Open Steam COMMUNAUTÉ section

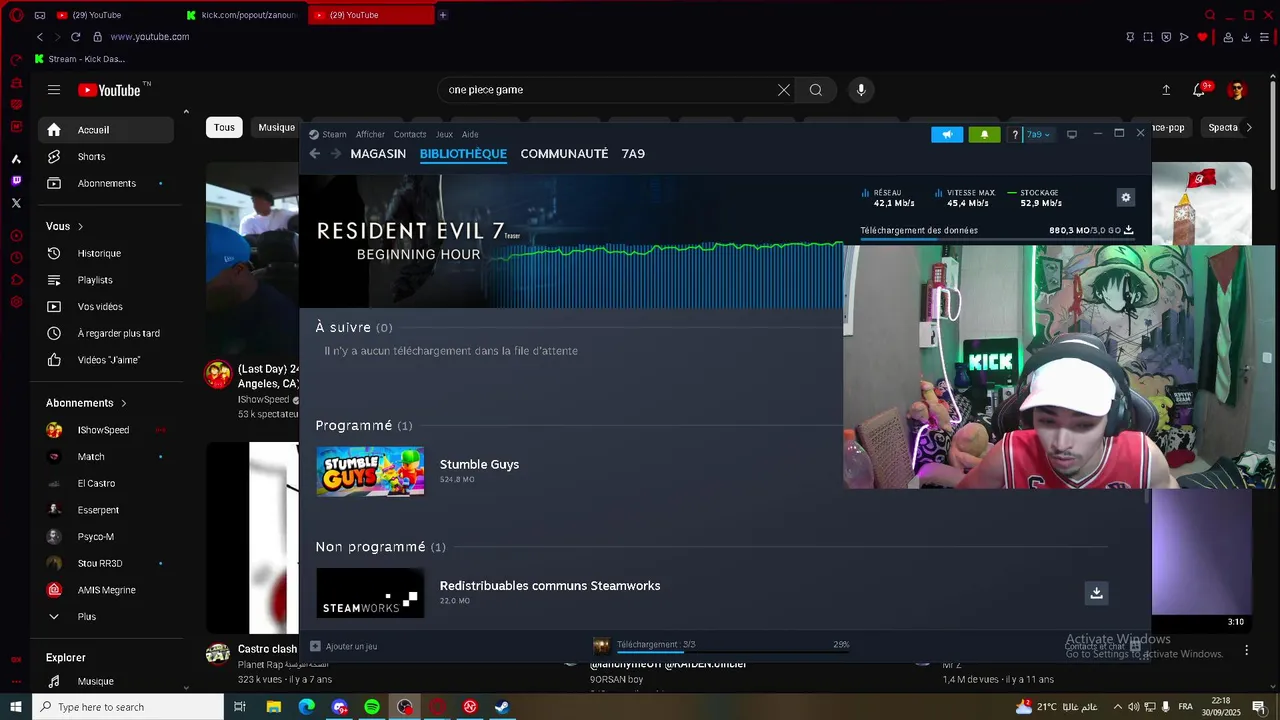(x=564, y=154)
